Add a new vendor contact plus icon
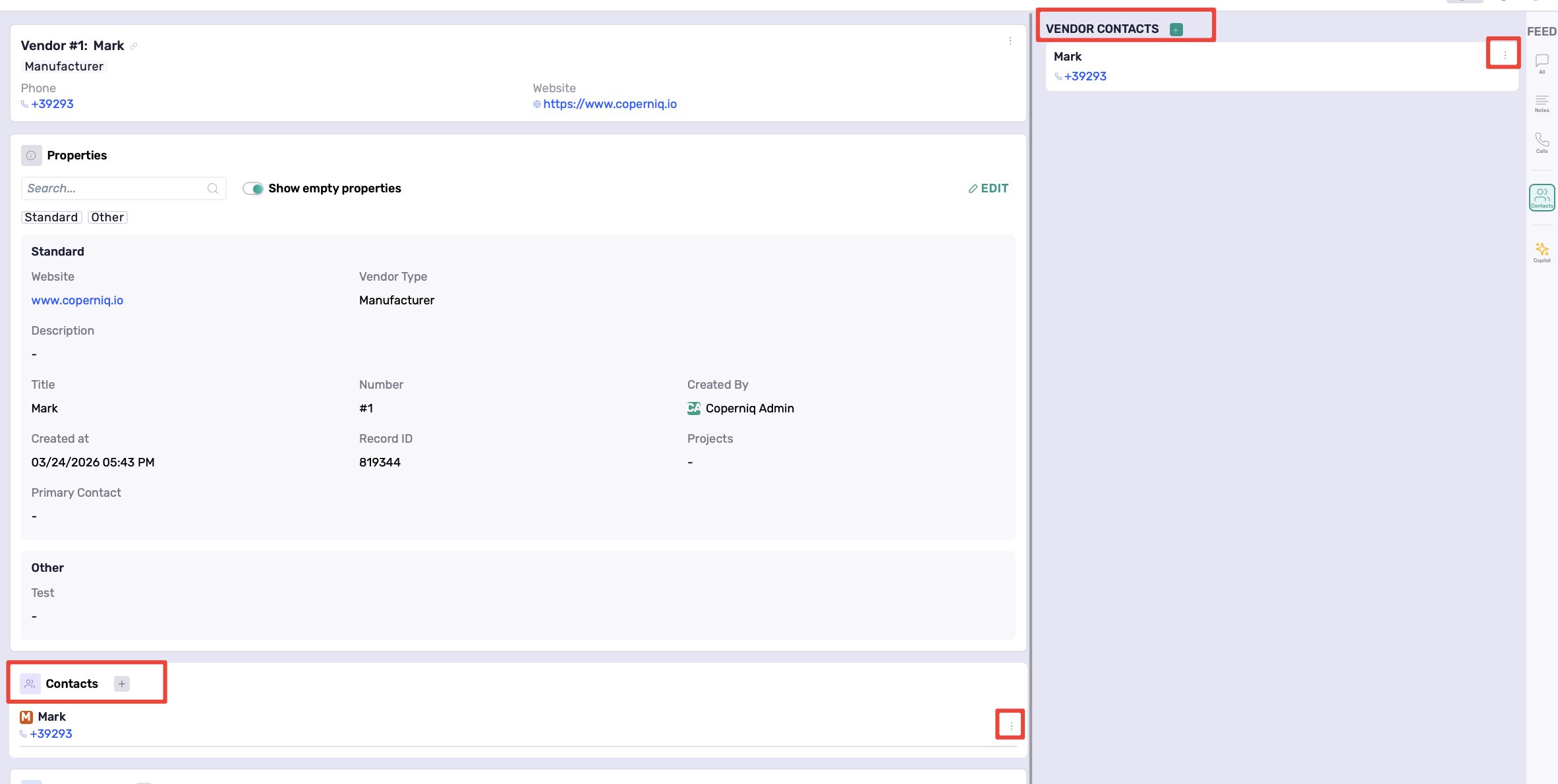The width and height of the screenshot is (1558, 784). coord(1176,30)
